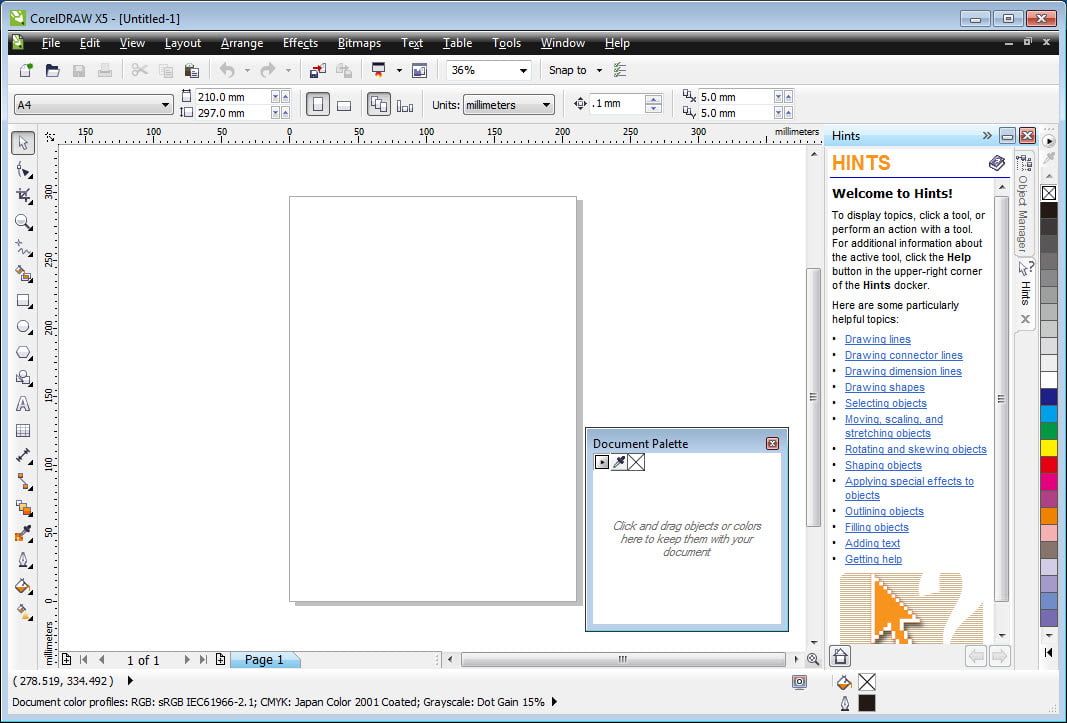The width and height of the screenshot is (1067, 723).
Task: Open the Welcome Screen icon
Action: 420,70
